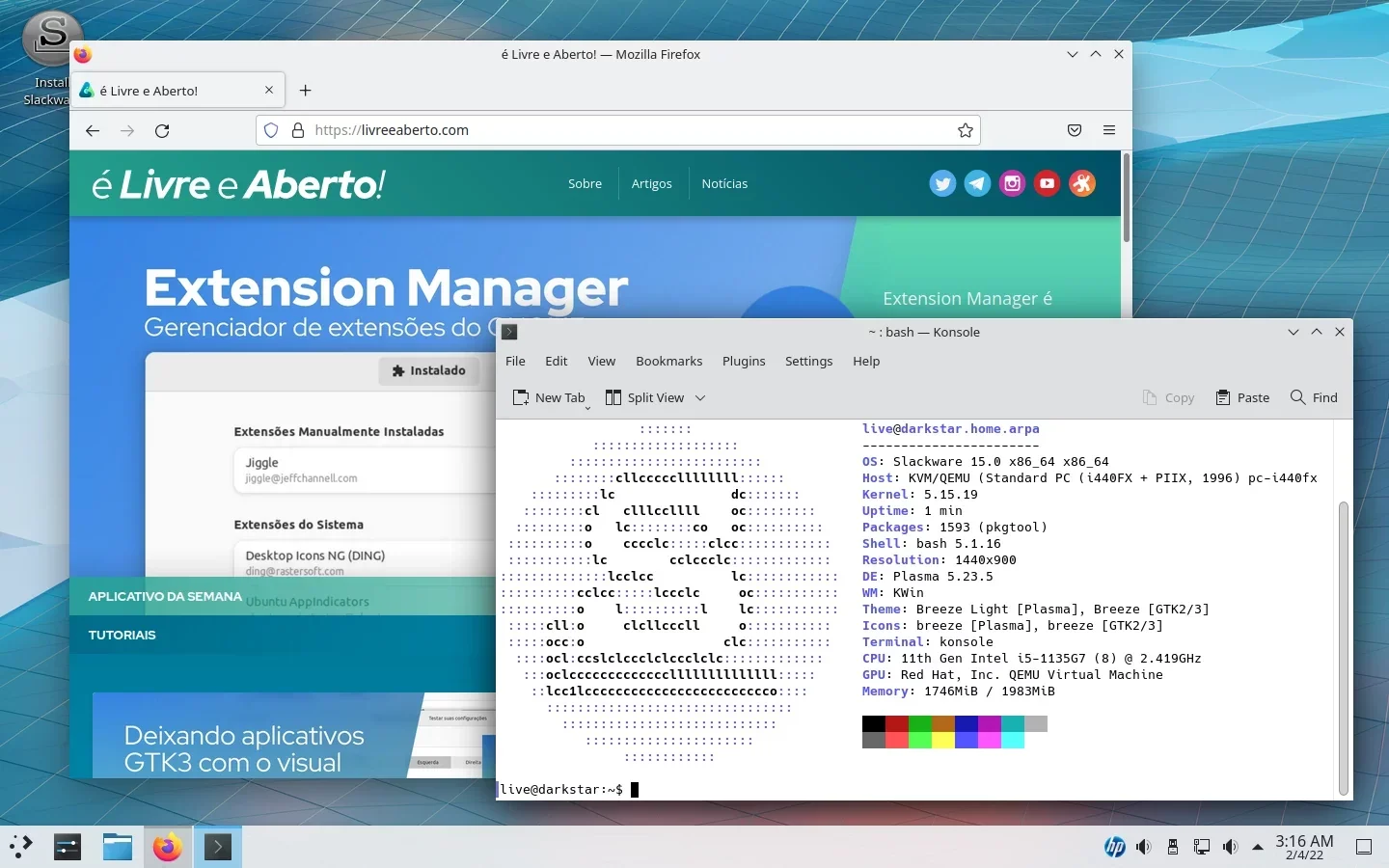Viewport: 1389px width, 868px height.
Task: Open the Help menu in Konsole
Action: (x=866, y=361)
